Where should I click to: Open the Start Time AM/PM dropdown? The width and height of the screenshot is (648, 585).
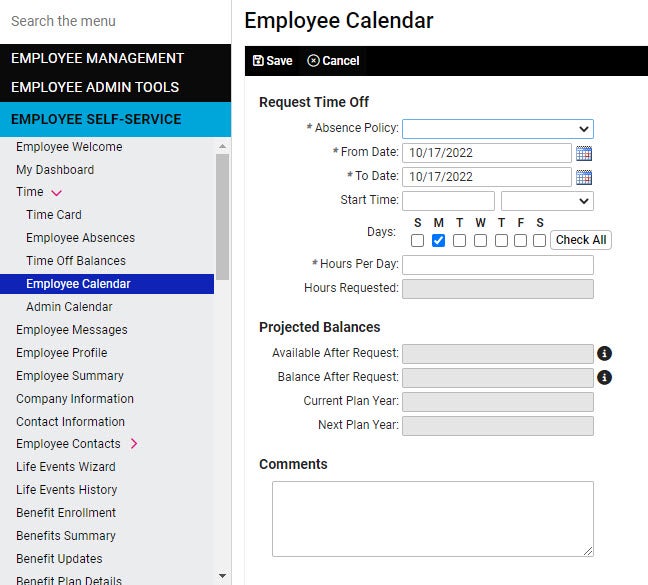tap(547, 201)
